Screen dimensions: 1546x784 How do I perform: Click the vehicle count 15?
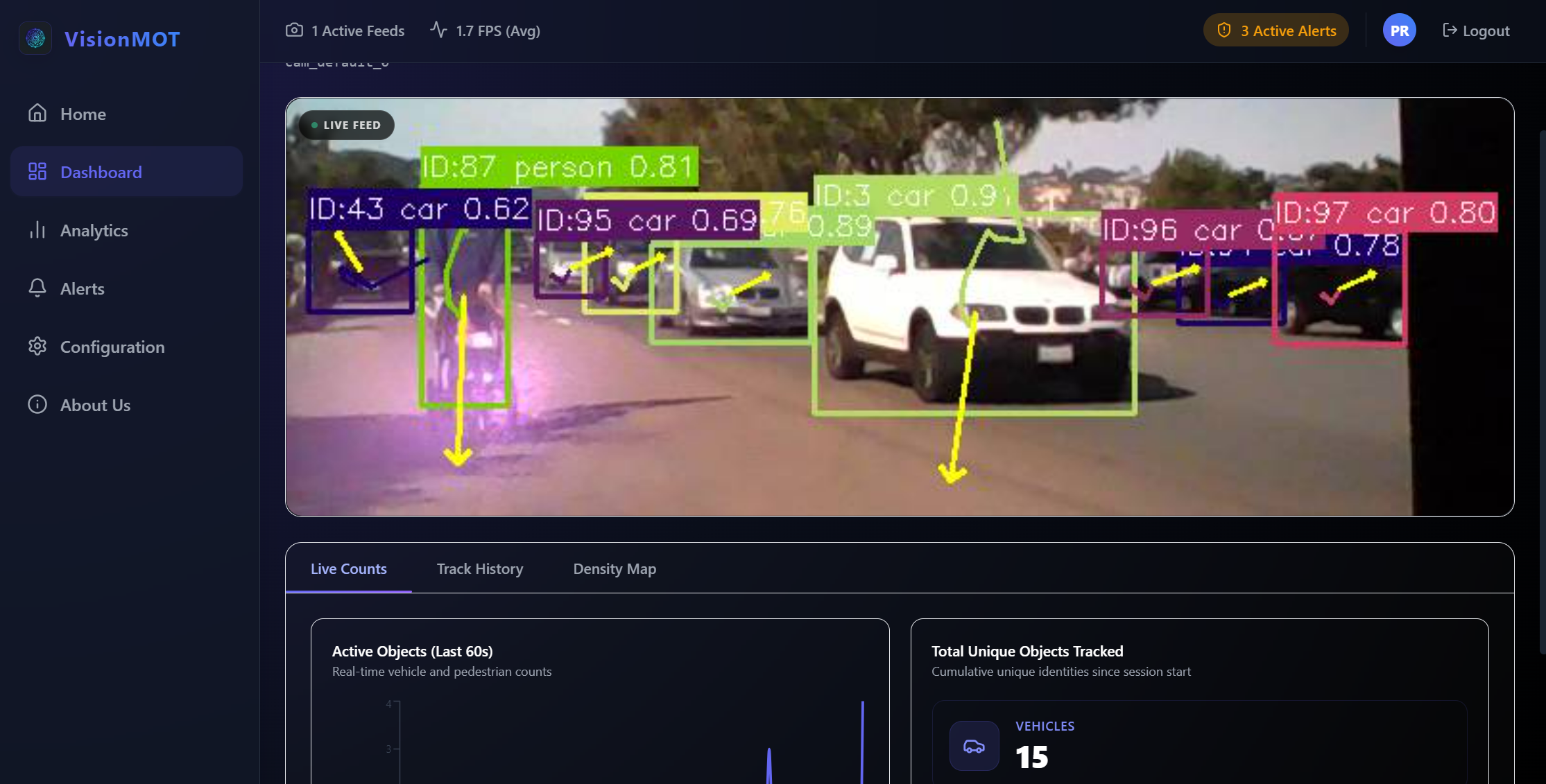tap(1032, 757)
